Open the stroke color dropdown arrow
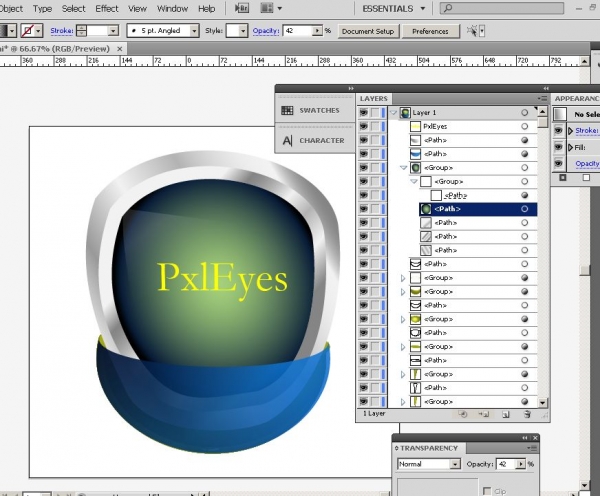Screen dimensions: 600x496 click(38, 31)
